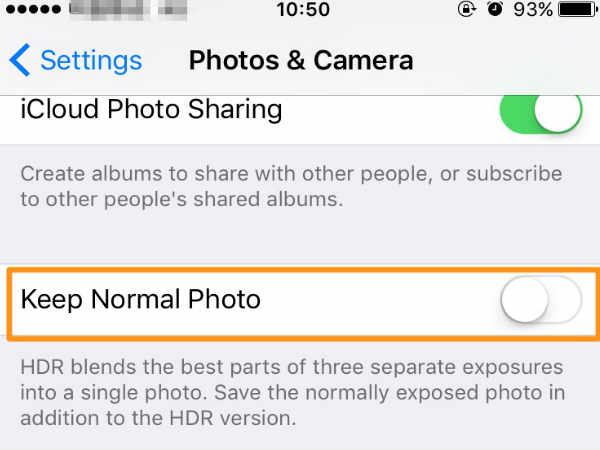Tap the 10:50 clock in status bar
The height and width of the screenshot is (450, 600).
[303, 9]
